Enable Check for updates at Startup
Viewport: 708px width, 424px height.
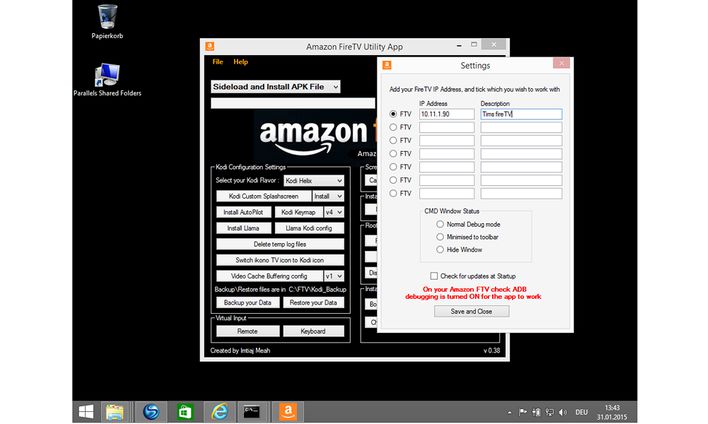point(434,276)
